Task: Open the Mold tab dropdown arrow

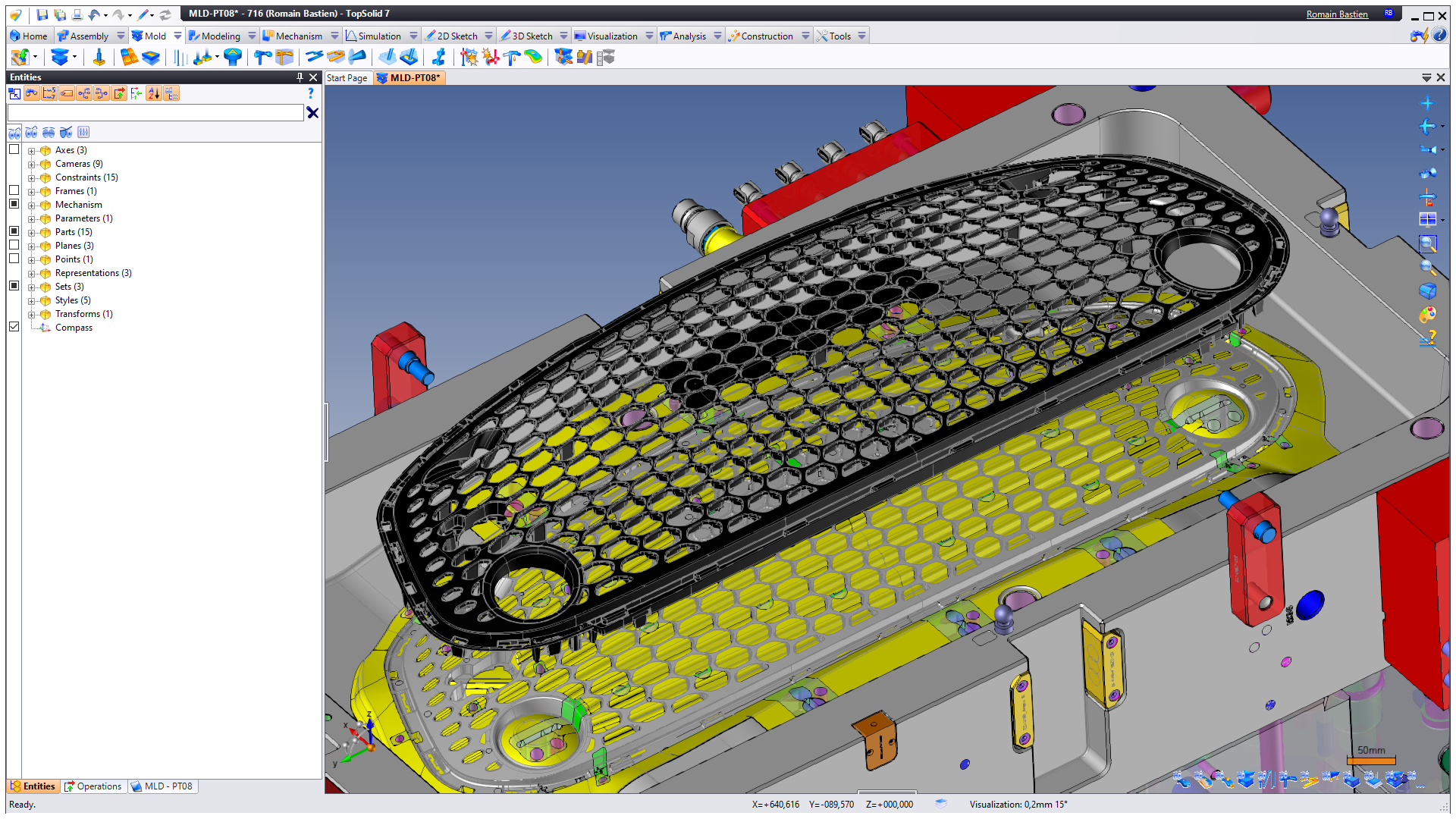Action: pos(177,36)
